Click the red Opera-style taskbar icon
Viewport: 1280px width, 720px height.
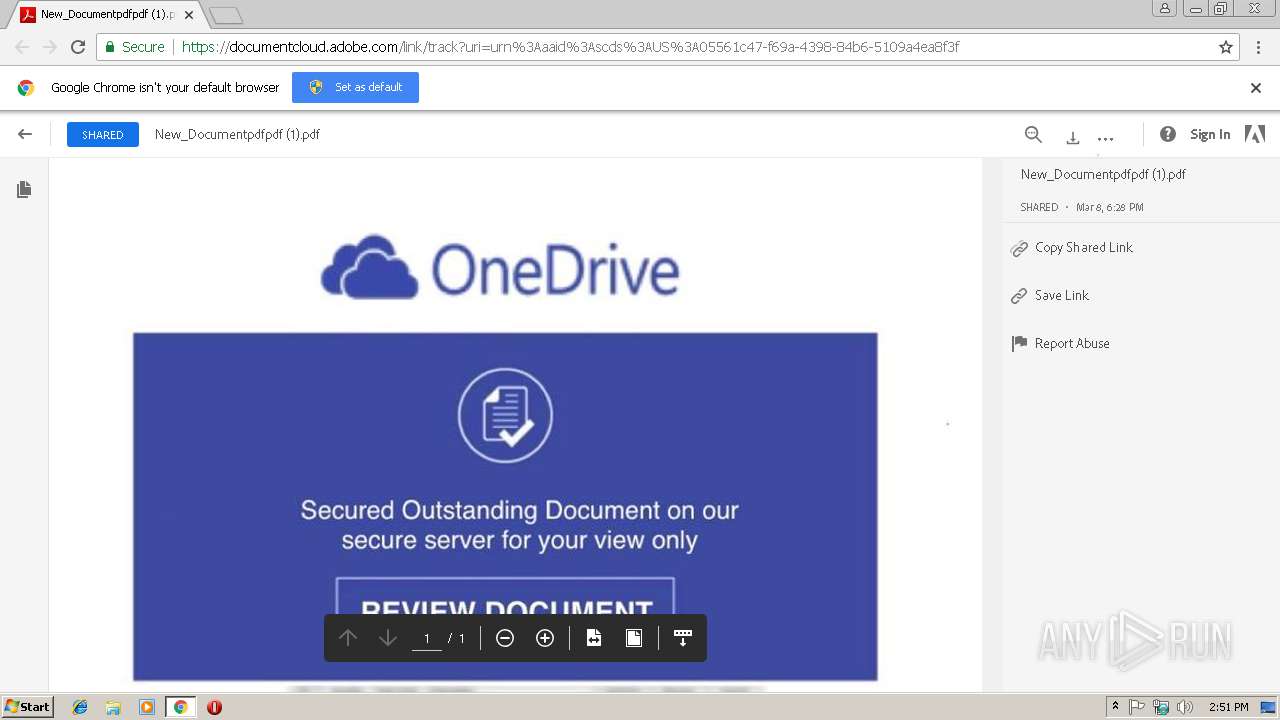pos(214,707)
